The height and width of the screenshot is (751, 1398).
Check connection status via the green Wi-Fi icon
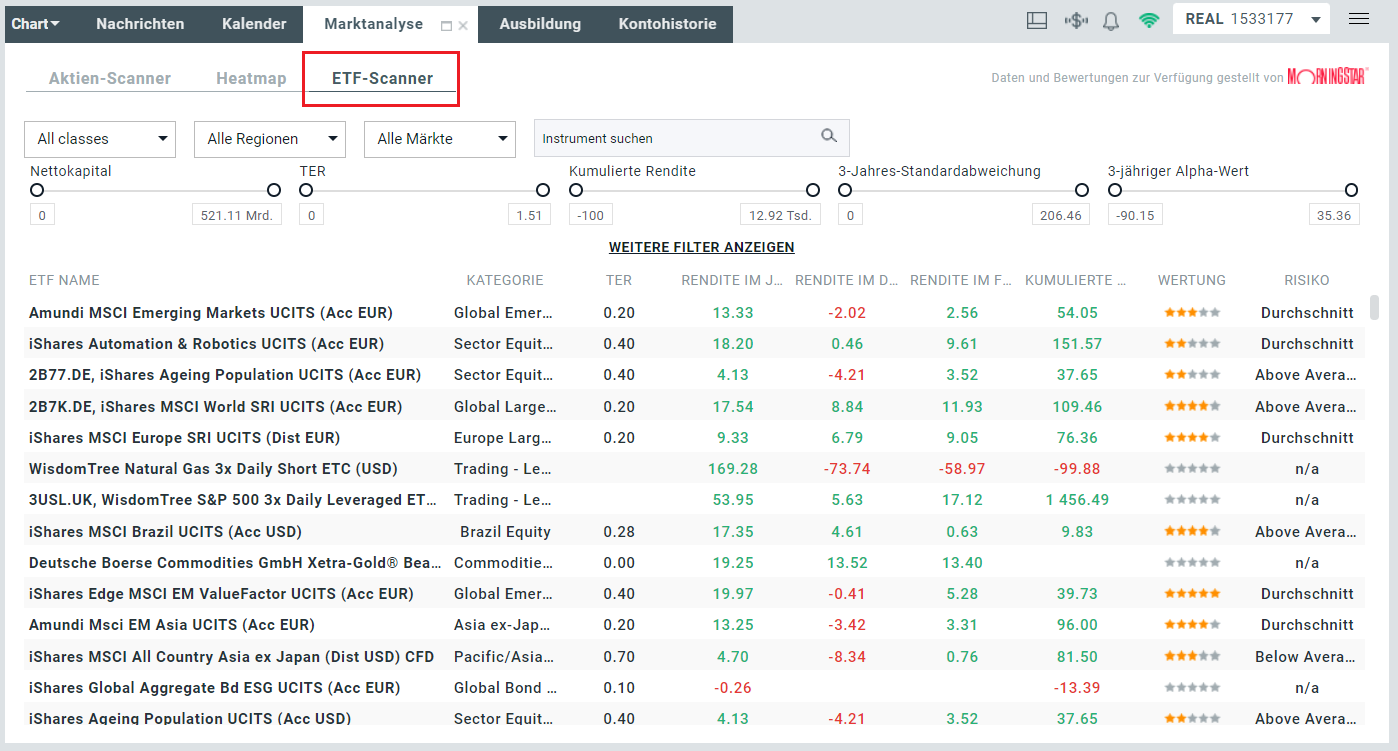[1148, 19]
